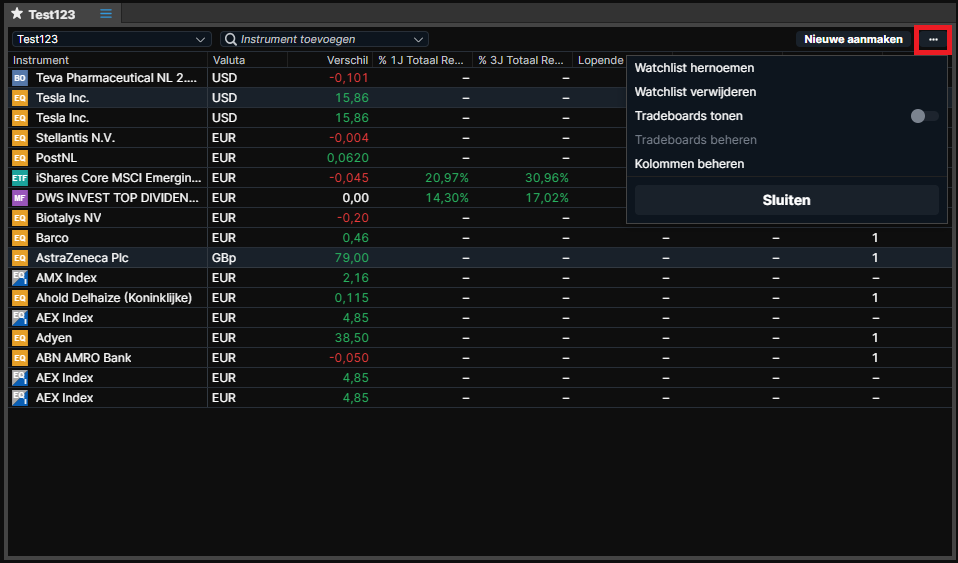Select Stellantis N.V. instrument name
The image size is (958, 563).
pos(75,138)
